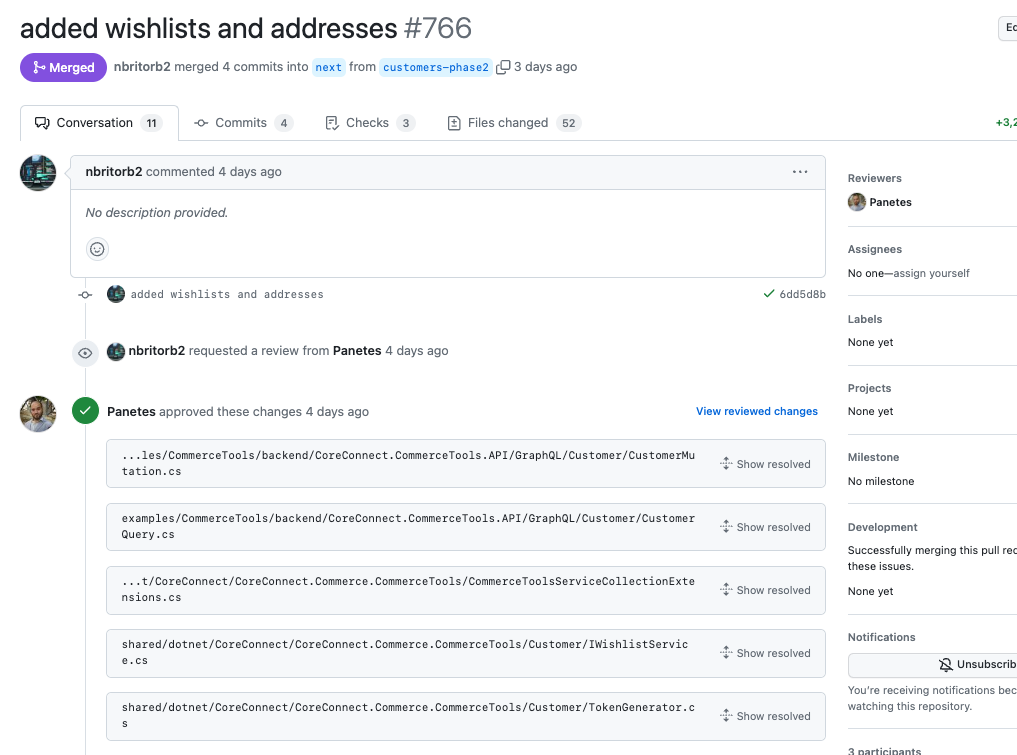Click the Panetes avatar beside approval
Screen dimensions: 1017x755
click(38, 413)
